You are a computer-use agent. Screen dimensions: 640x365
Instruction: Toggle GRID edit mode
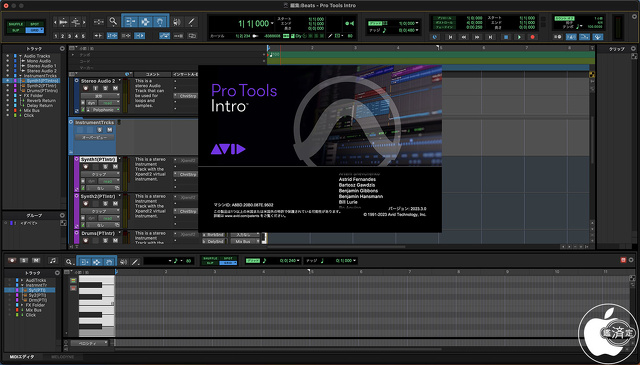tap(35, 30)
